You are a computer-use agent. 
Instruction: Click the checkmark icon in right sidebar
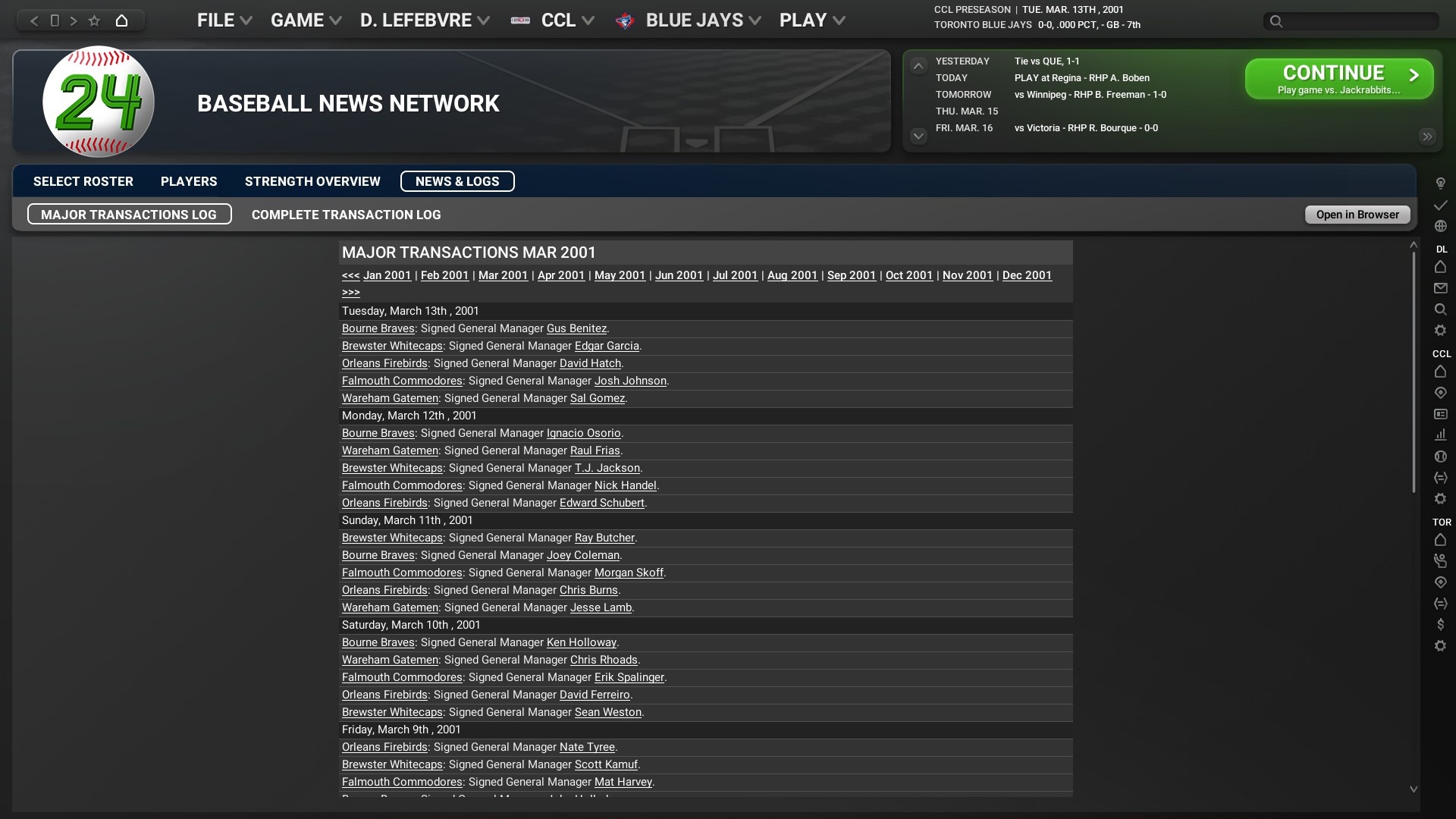click(1440, 205)
